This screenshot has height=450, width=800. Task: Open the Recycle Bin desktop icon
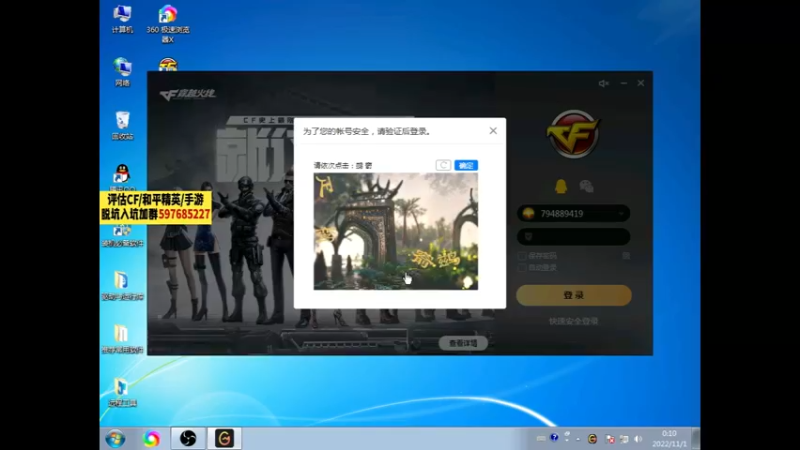coord(122,126)
